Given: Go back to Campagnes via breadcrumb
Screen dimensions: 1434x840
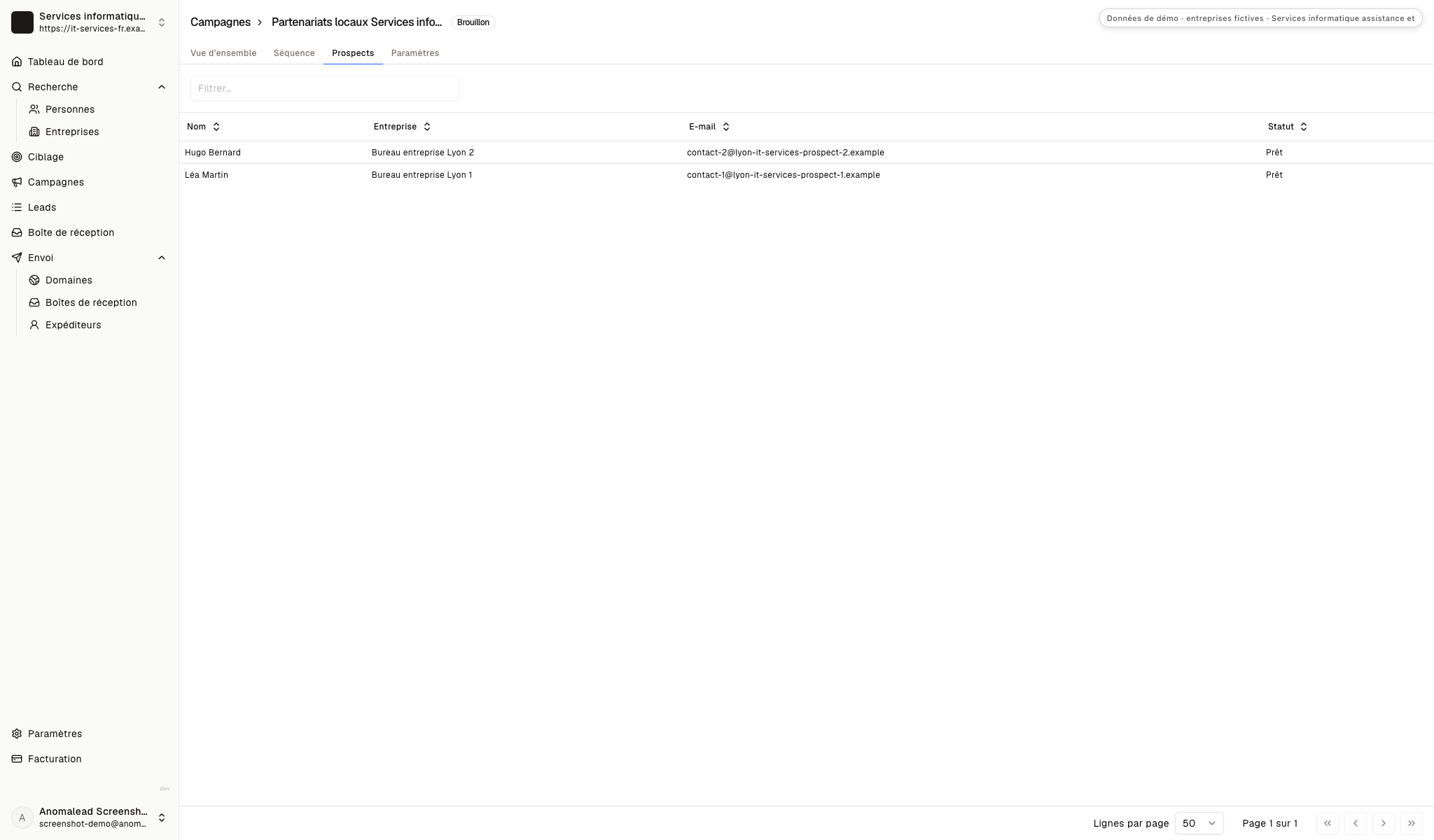Looking at the screenshot, I should [x=221, y=22].
